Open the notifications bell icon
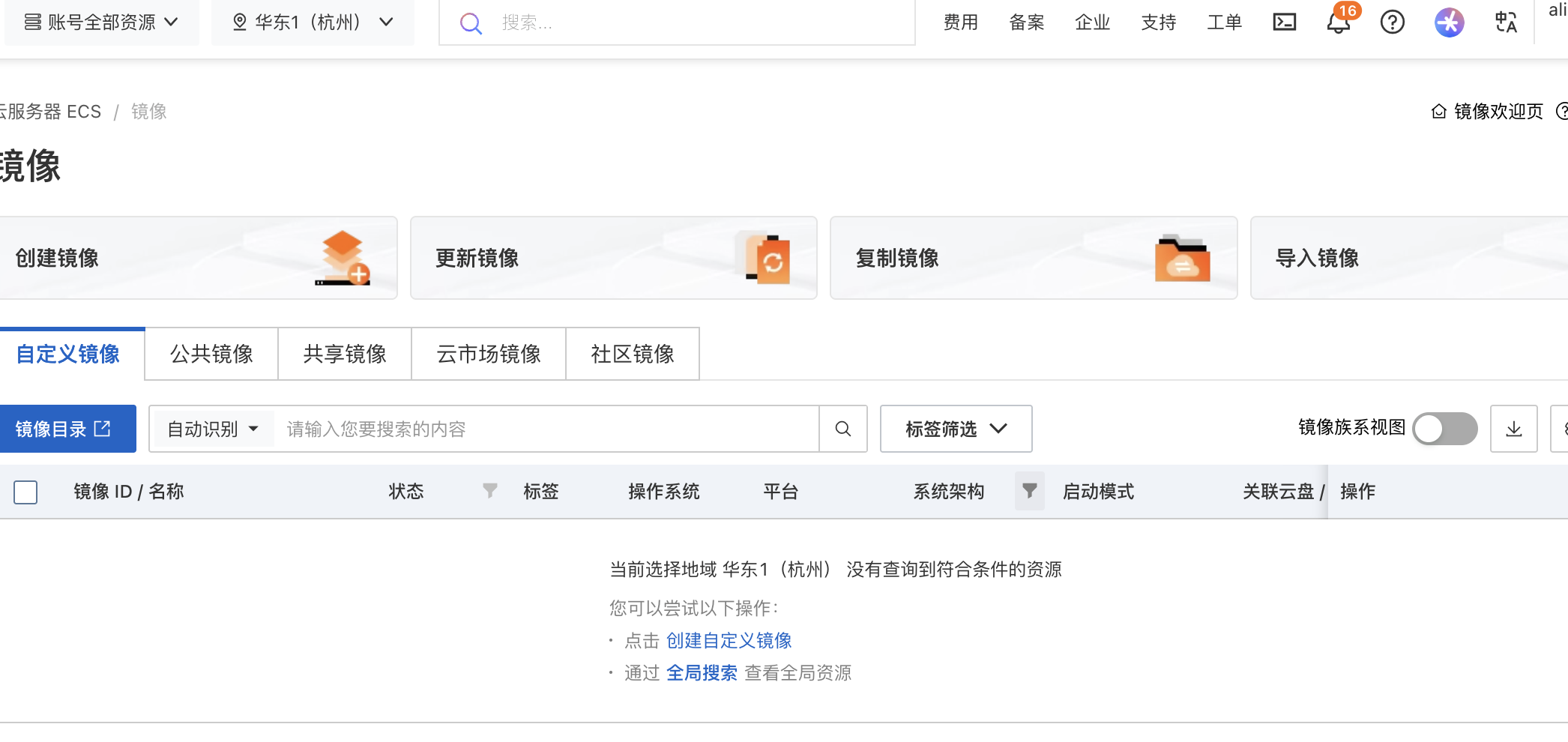This screenshot has height=742, width=1568. point(1338,22)
